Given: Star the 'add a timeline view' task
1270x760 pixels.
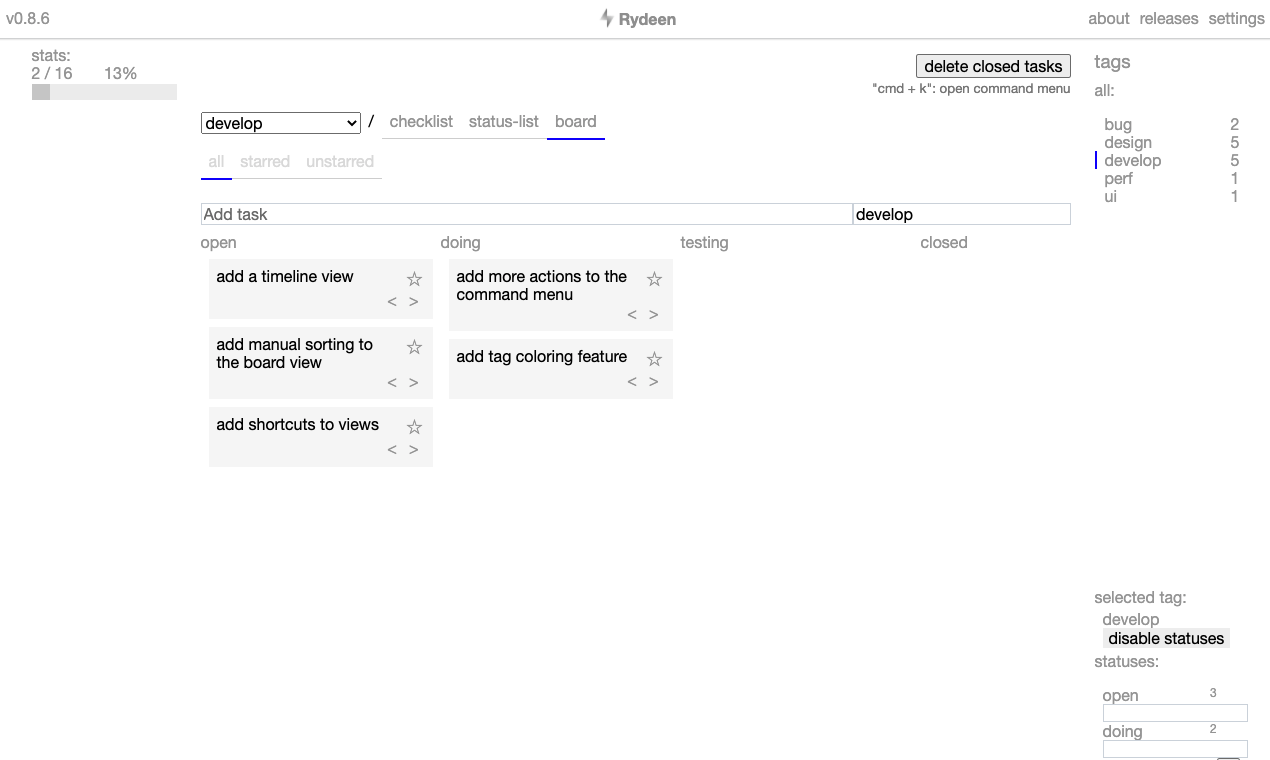Looking at the screenshot, I should coord(414,279).
